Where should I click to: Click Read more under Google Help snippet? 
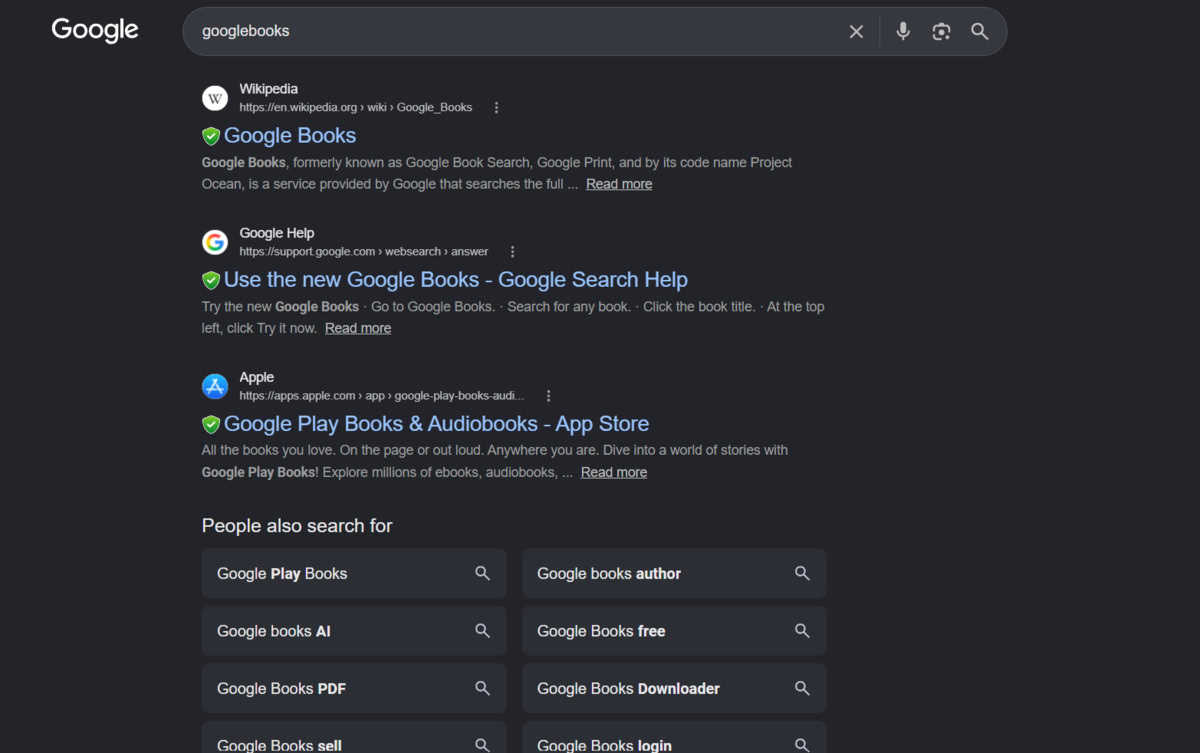coord(358,328)
